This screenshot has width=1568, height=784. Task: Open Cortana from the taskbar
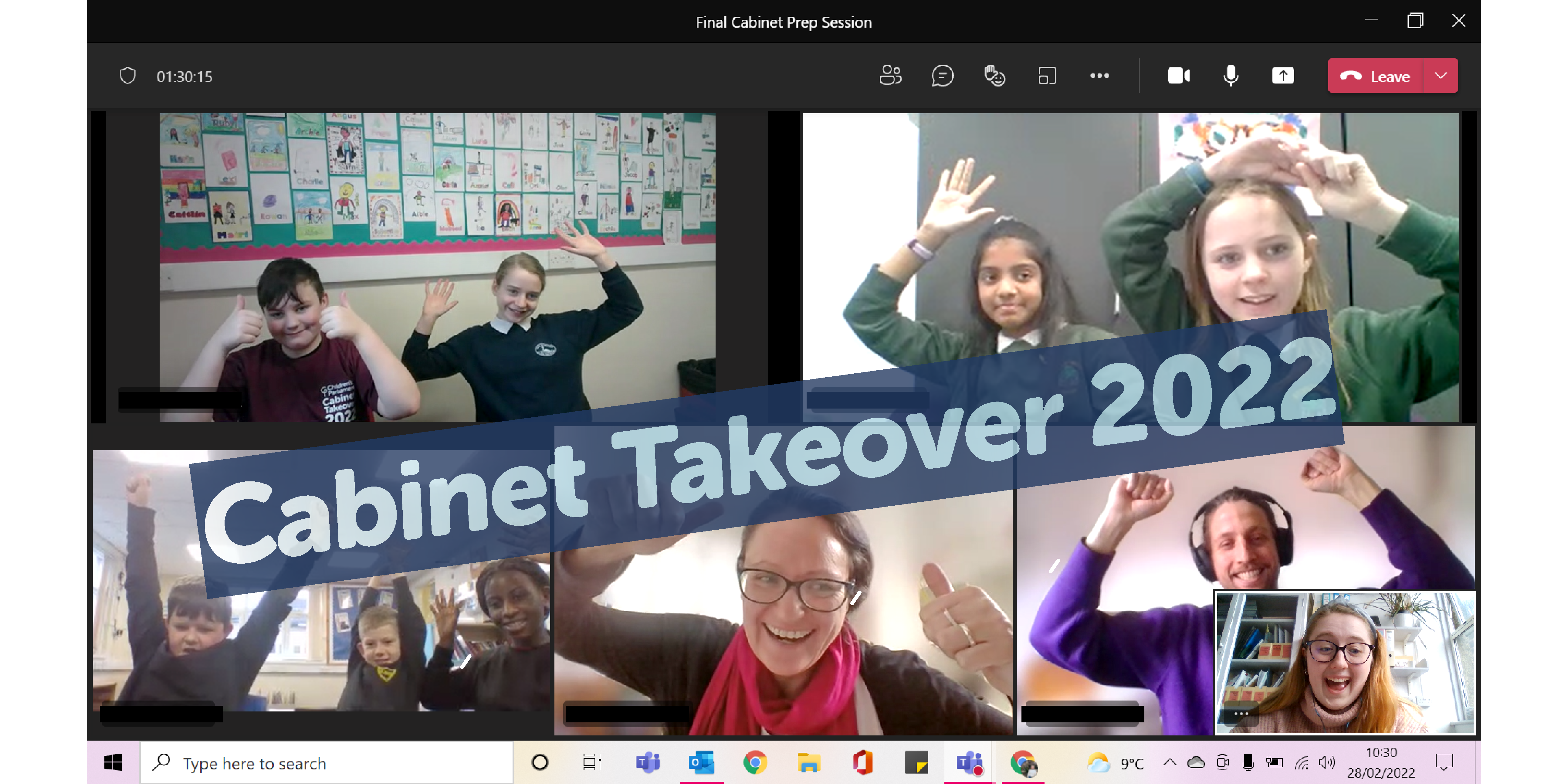pos(539,763)
